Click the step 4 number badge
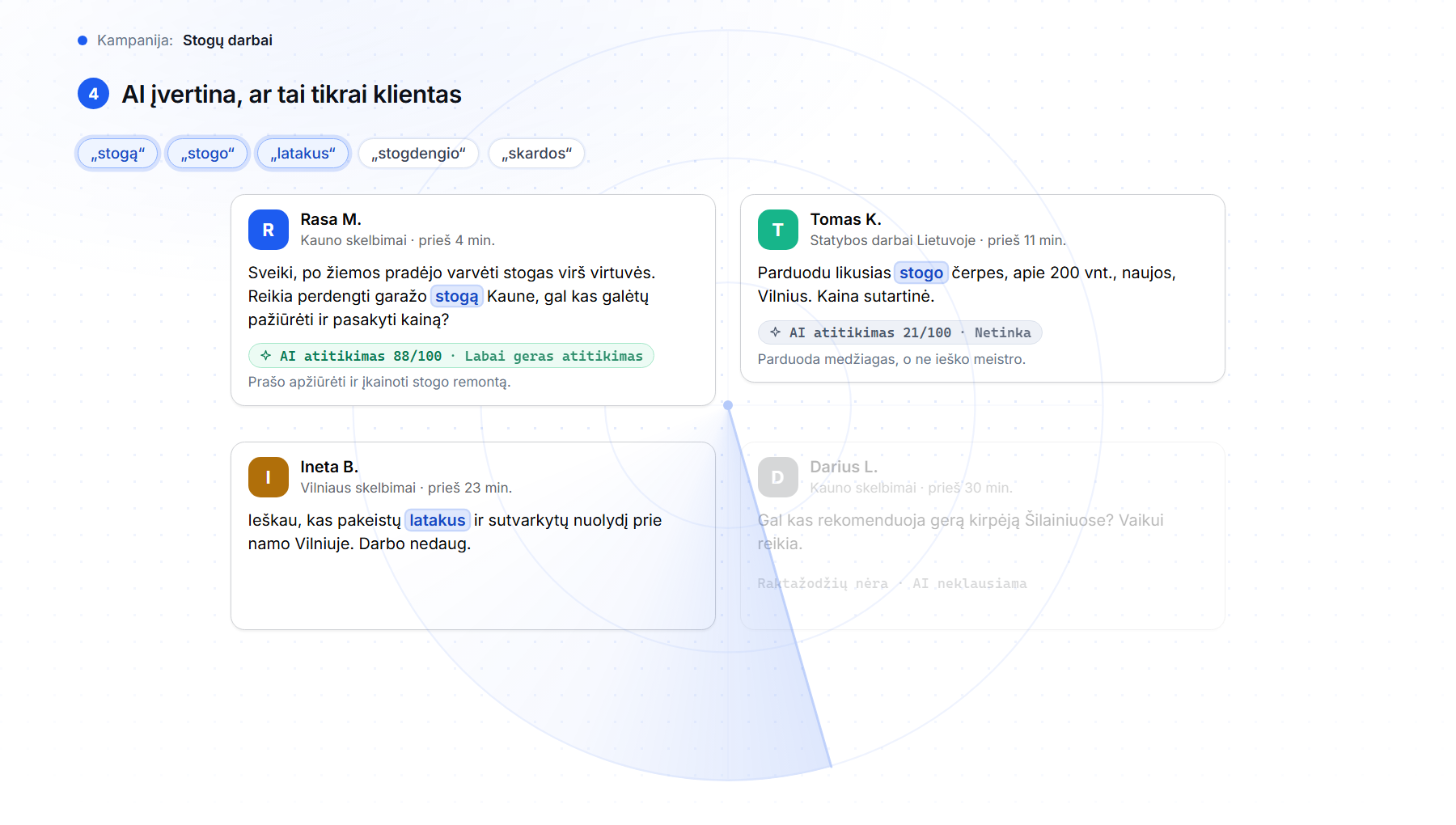The image size is (1456, 825). (x=94, y=94)
